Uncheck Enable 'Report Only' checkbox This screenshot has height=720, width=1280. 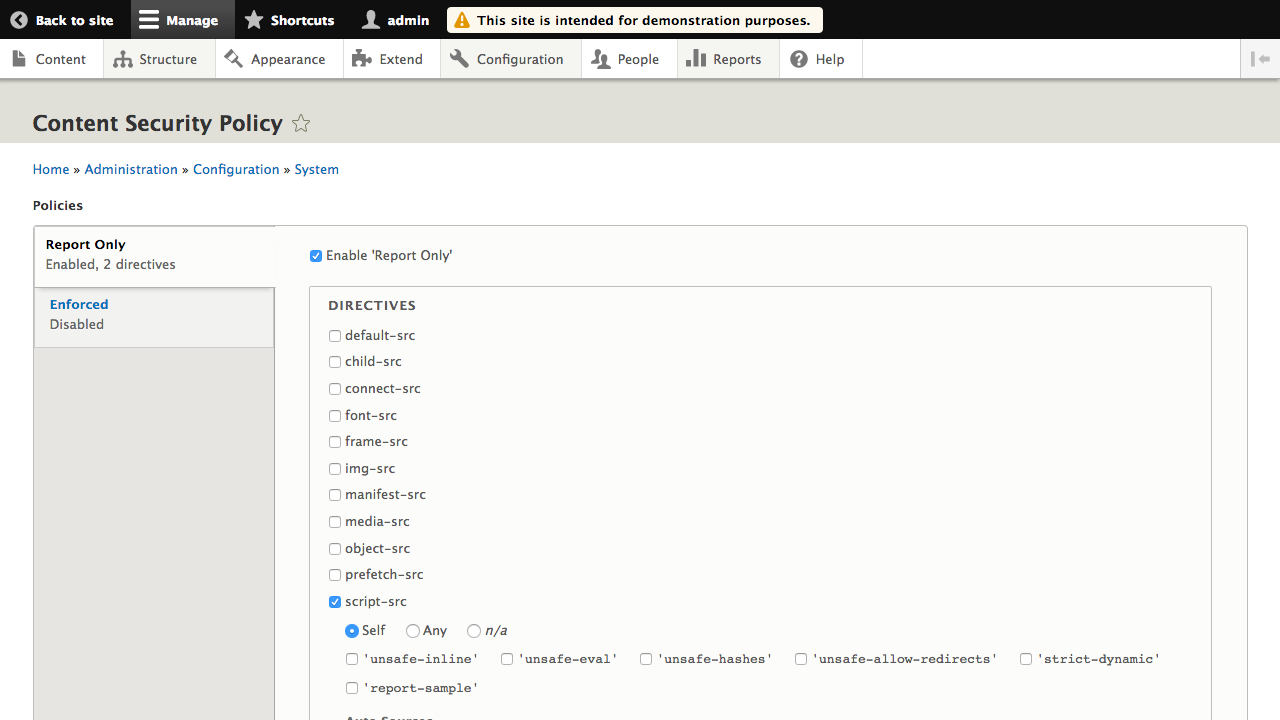(x=316, y=256)
